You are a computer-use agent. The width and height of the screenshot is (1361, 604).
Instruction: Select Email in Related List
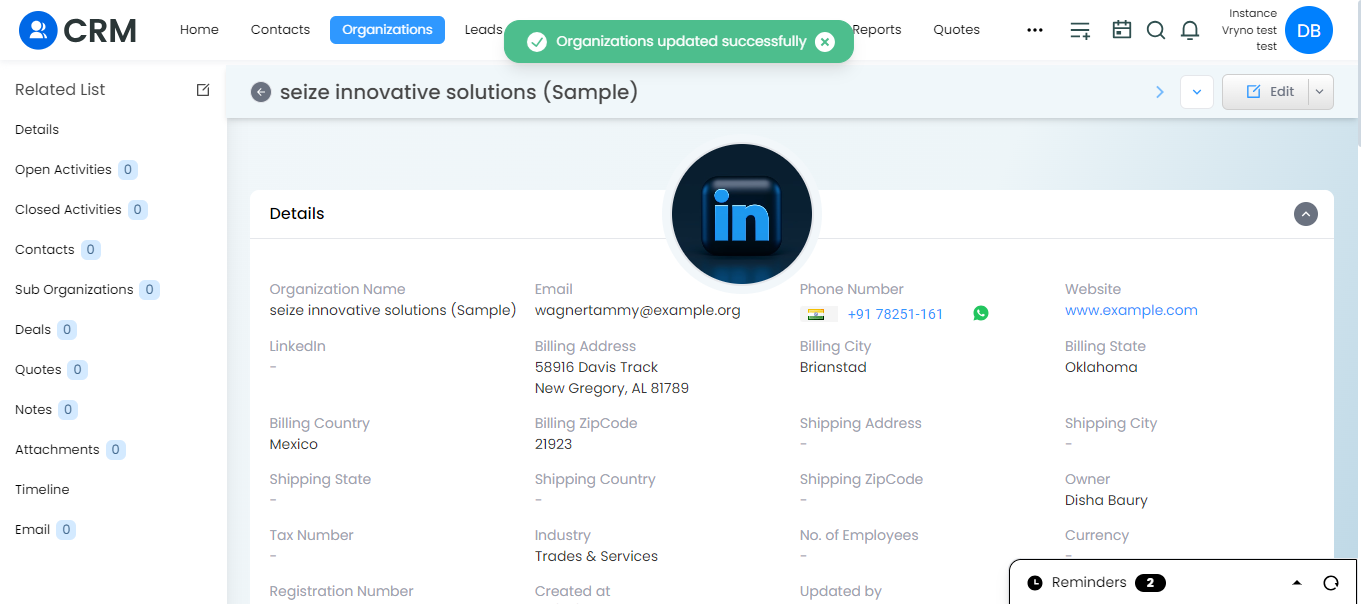(32, 530)
